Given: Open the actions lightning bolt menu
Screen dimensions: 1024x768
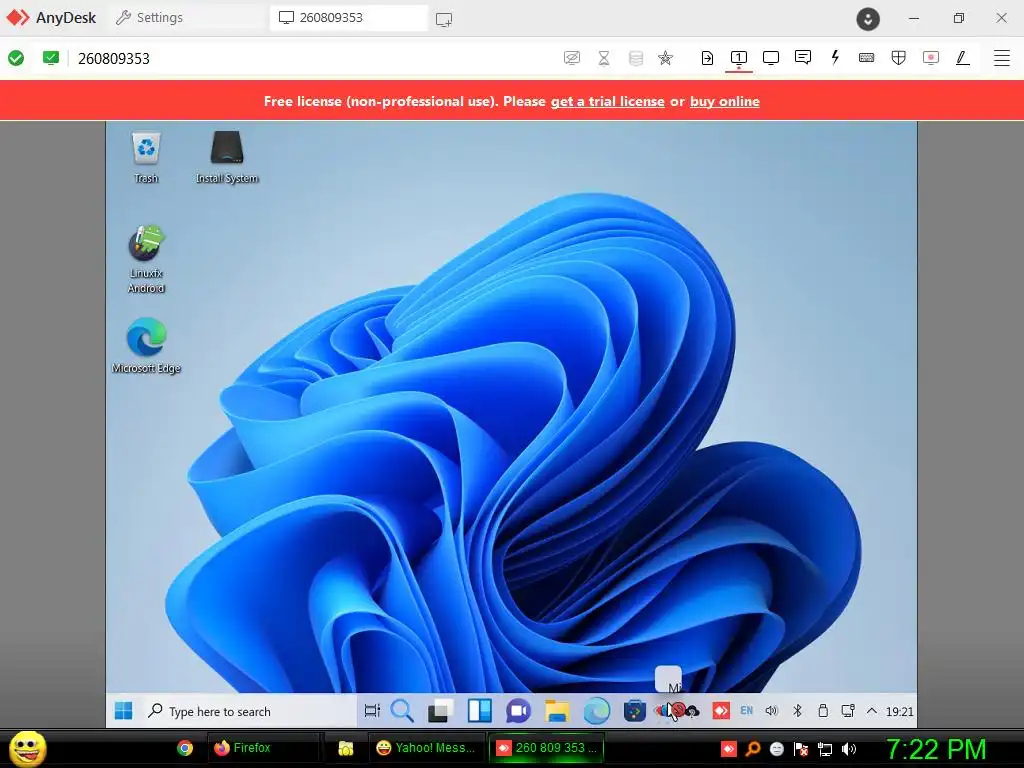Looking at the screenshot, I should 835,57.
